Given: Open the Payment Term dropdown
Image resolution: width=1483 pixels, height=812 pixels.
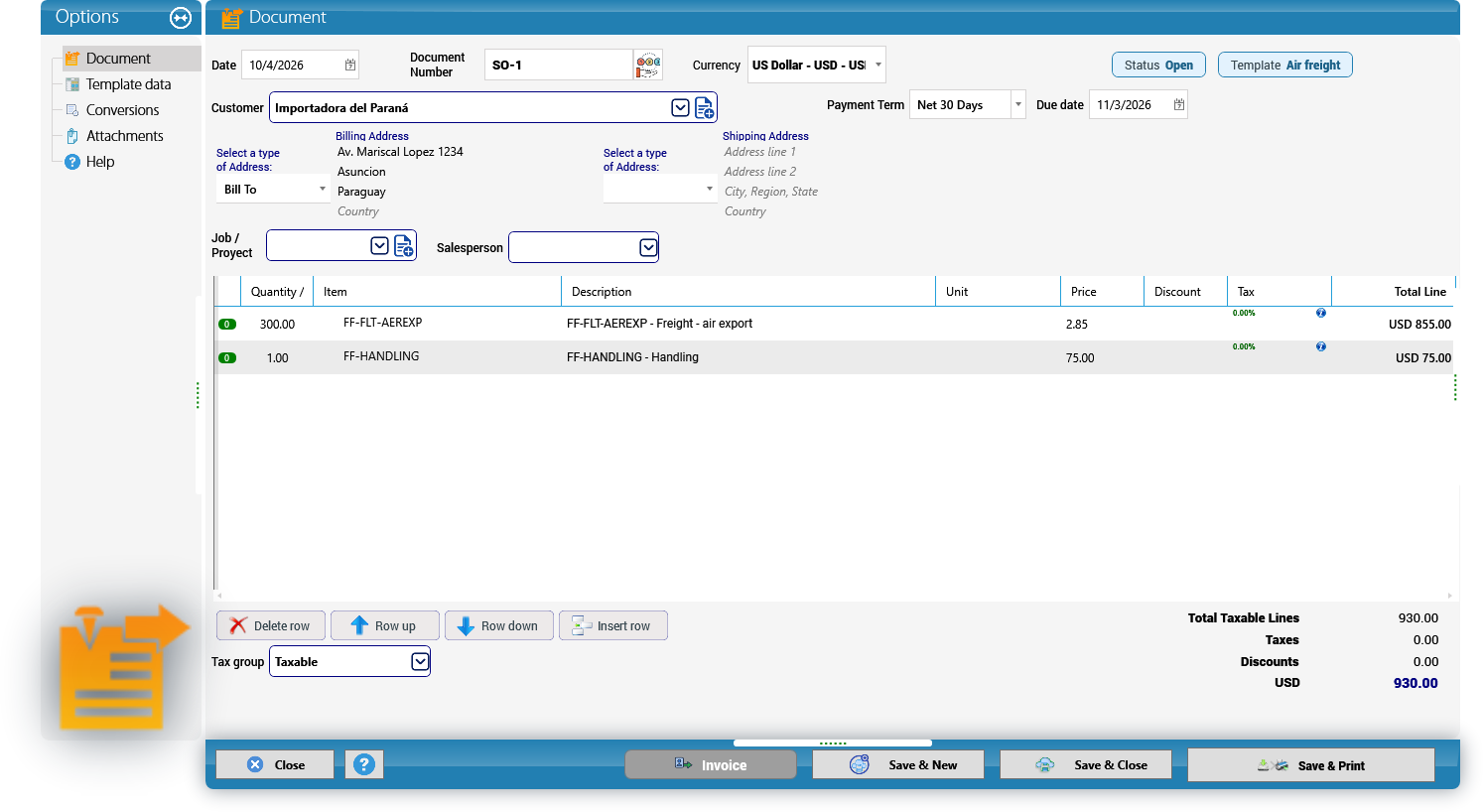Looking at the screenshot, I should (x=1017, y=104).
